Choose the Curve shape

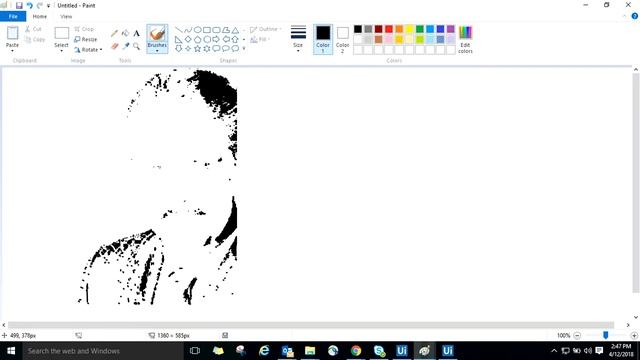click(x=188, y=30)
